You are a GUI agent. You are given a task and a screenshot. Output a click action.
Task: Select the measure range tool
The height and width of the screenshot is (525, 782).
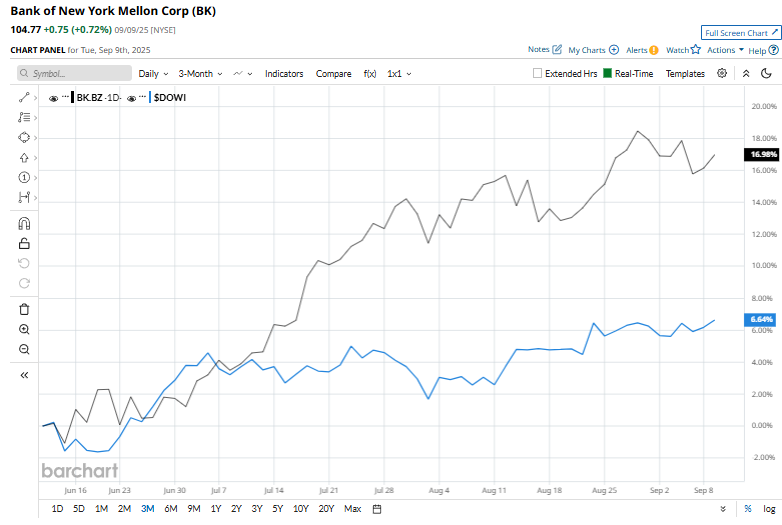tap(24, 197)
